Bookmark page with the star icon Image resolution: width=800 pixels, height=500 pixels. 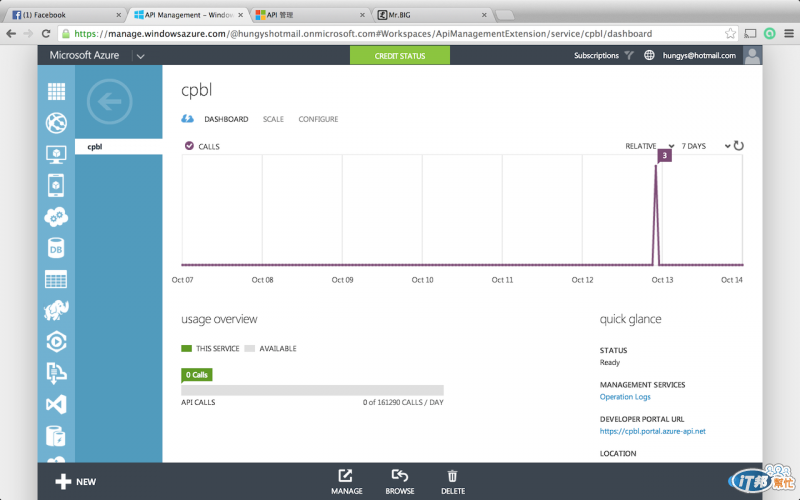coord(730,34)
